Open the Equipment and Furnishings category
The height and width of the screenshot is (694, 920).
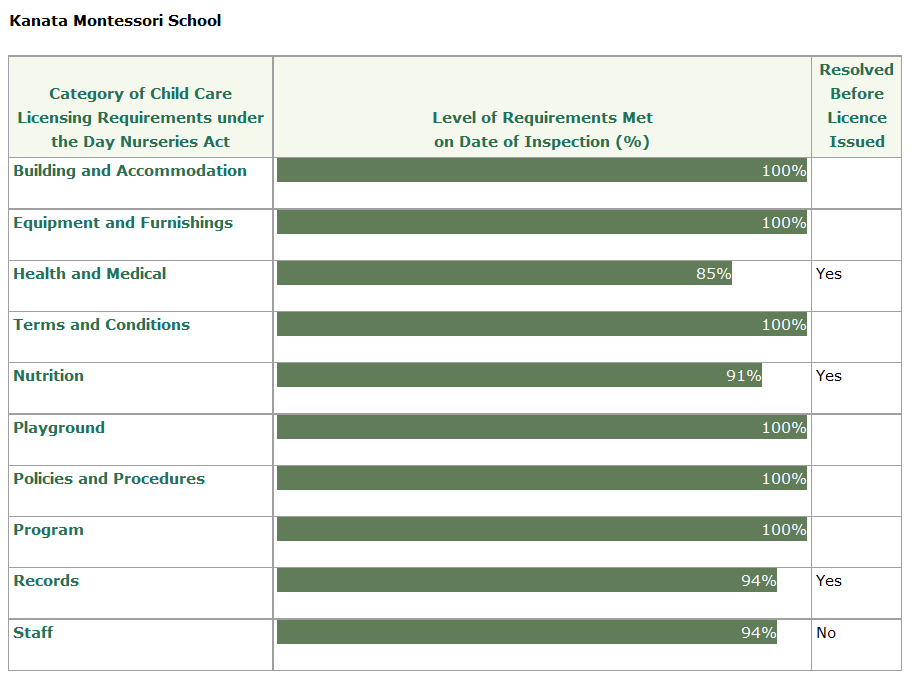(x=123, y=223)
